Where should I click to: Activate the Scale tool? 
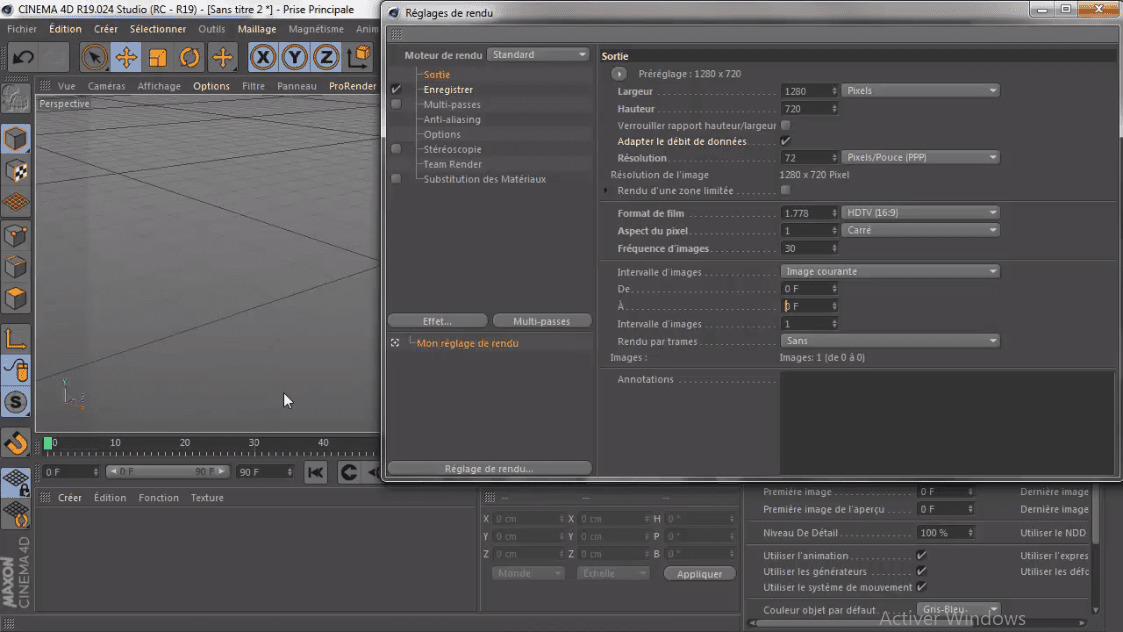(x=158, y=57)
